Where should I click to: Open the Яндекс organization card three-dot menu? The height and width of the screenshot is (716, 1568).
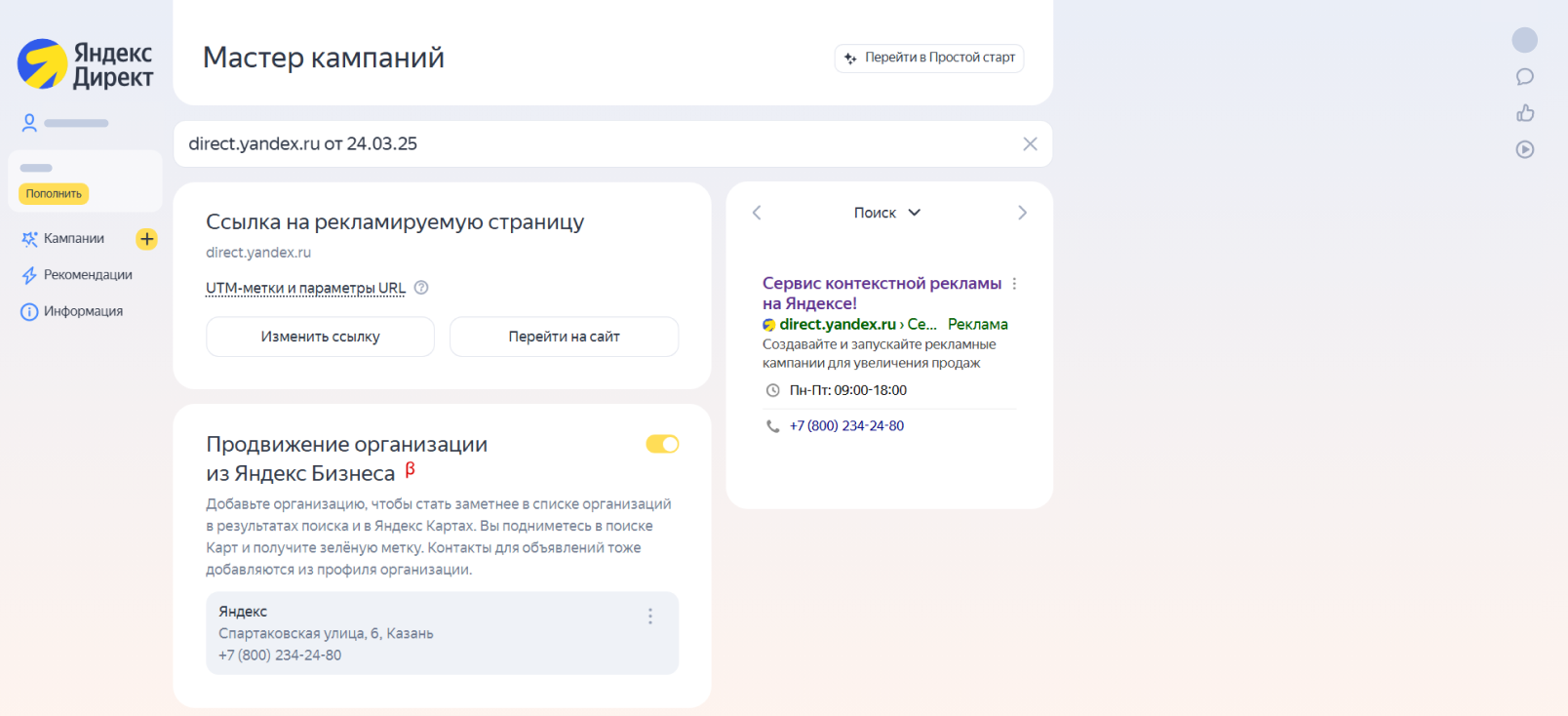pos(650,617)
